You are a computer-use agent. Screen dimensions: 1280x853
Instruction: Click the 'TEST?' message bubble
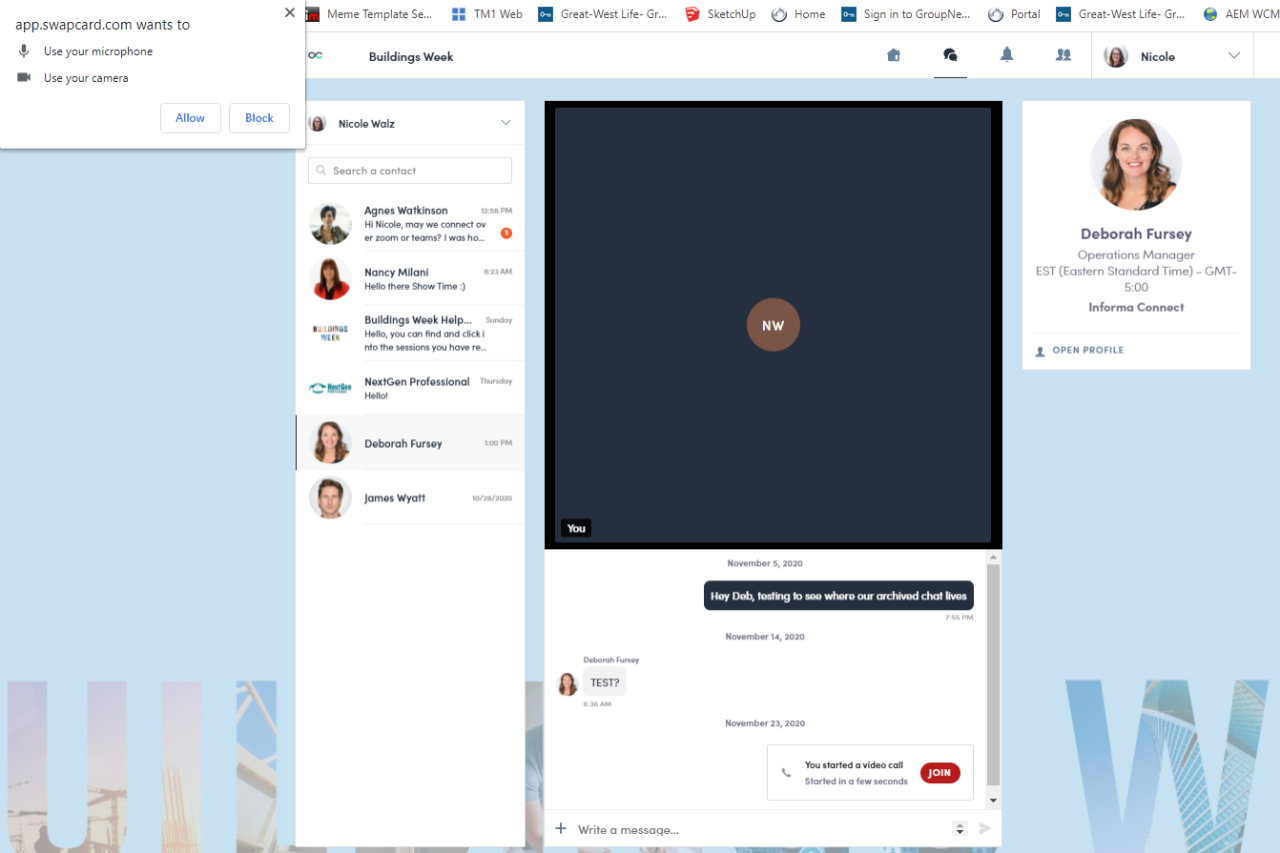tap(604, 683)
